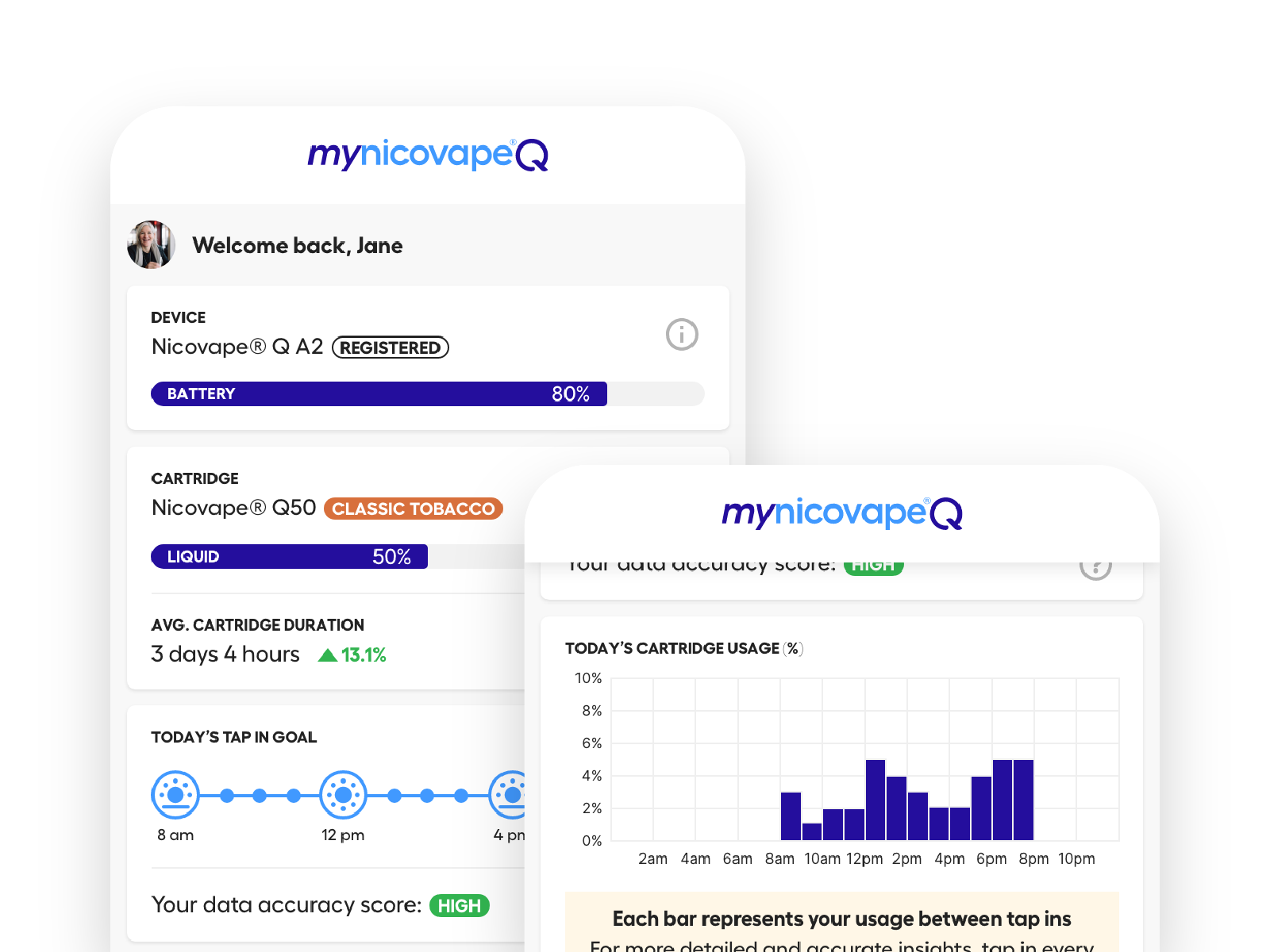Click the liquid 50% progress bar
The height and width of the screenshot is (952, 1270).
(x=337, y=557)
